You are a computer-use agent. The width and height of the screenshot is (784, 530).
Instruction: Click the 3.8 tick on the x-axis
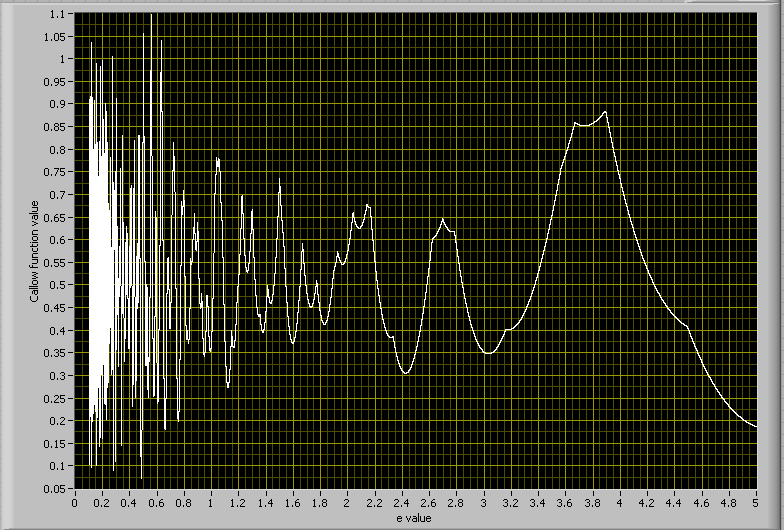tap(593, 503)
